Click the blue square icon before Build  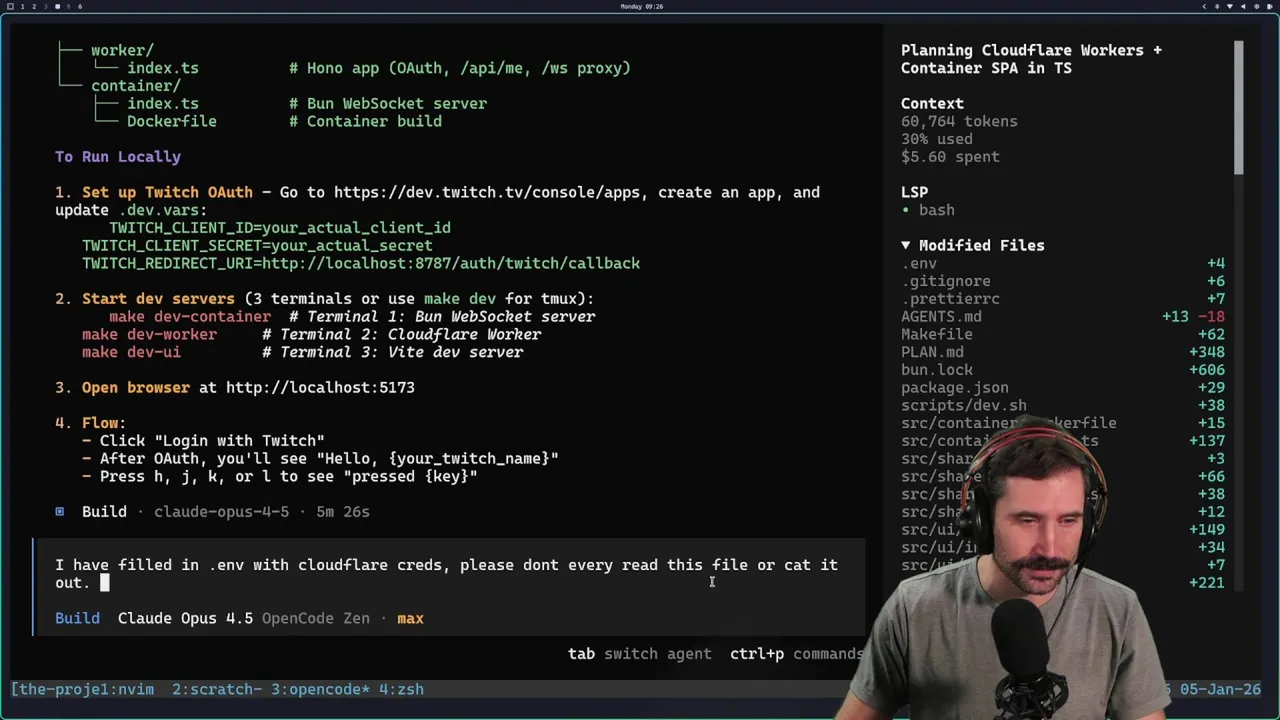coord(59,511)
